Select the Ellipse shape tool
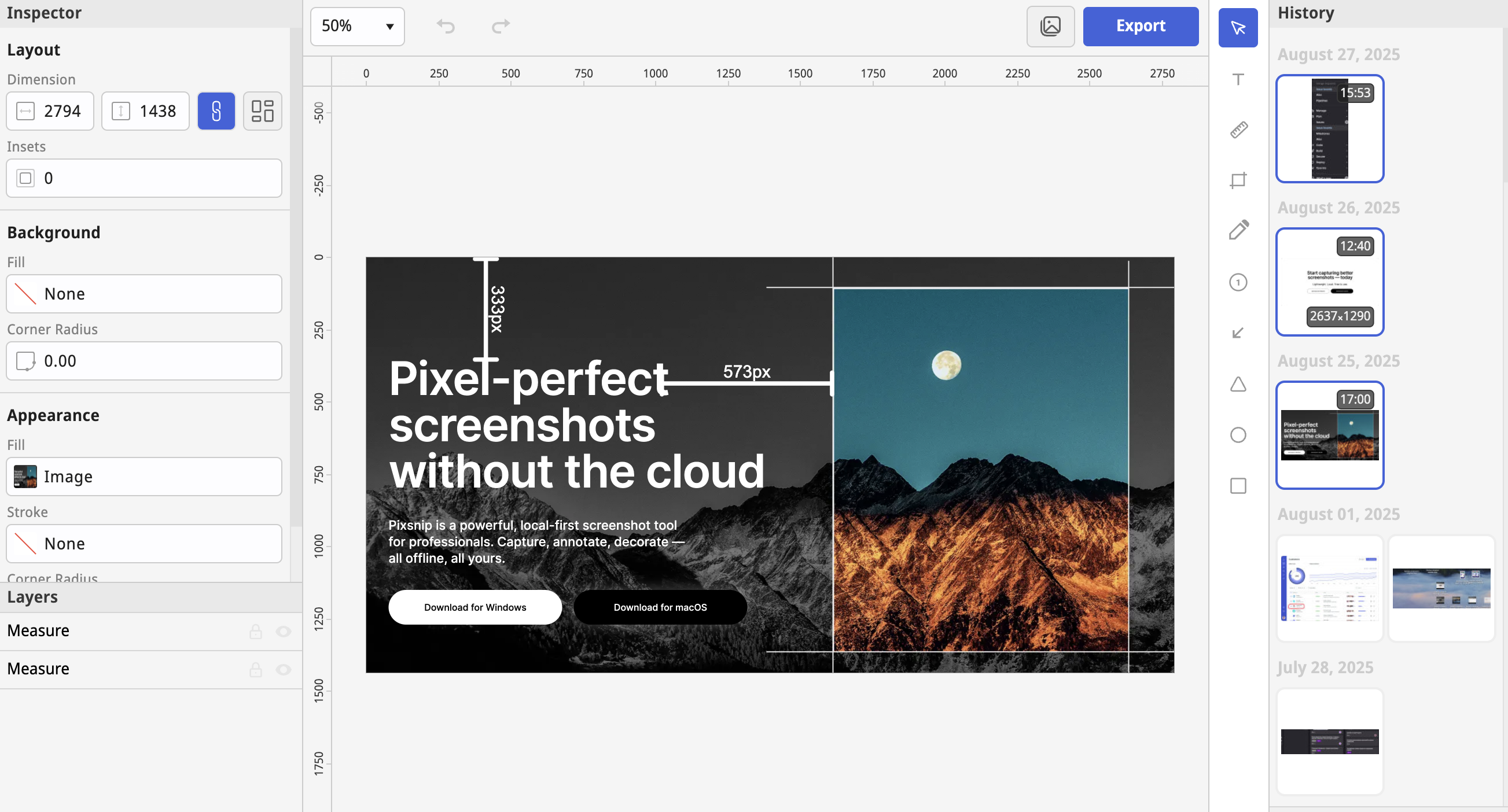 (1238, 435)
